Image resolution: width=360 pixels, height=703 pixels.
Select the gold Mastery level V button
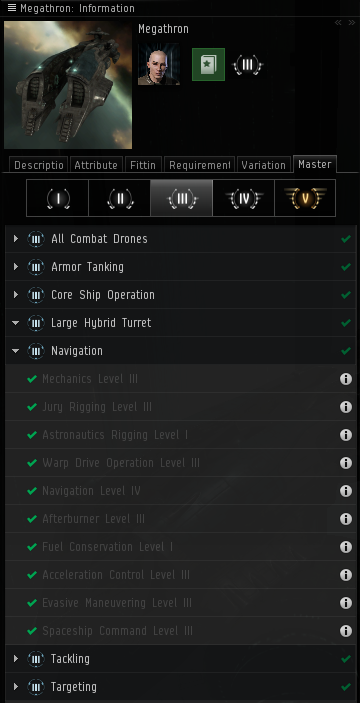click(x=305, y=198)
